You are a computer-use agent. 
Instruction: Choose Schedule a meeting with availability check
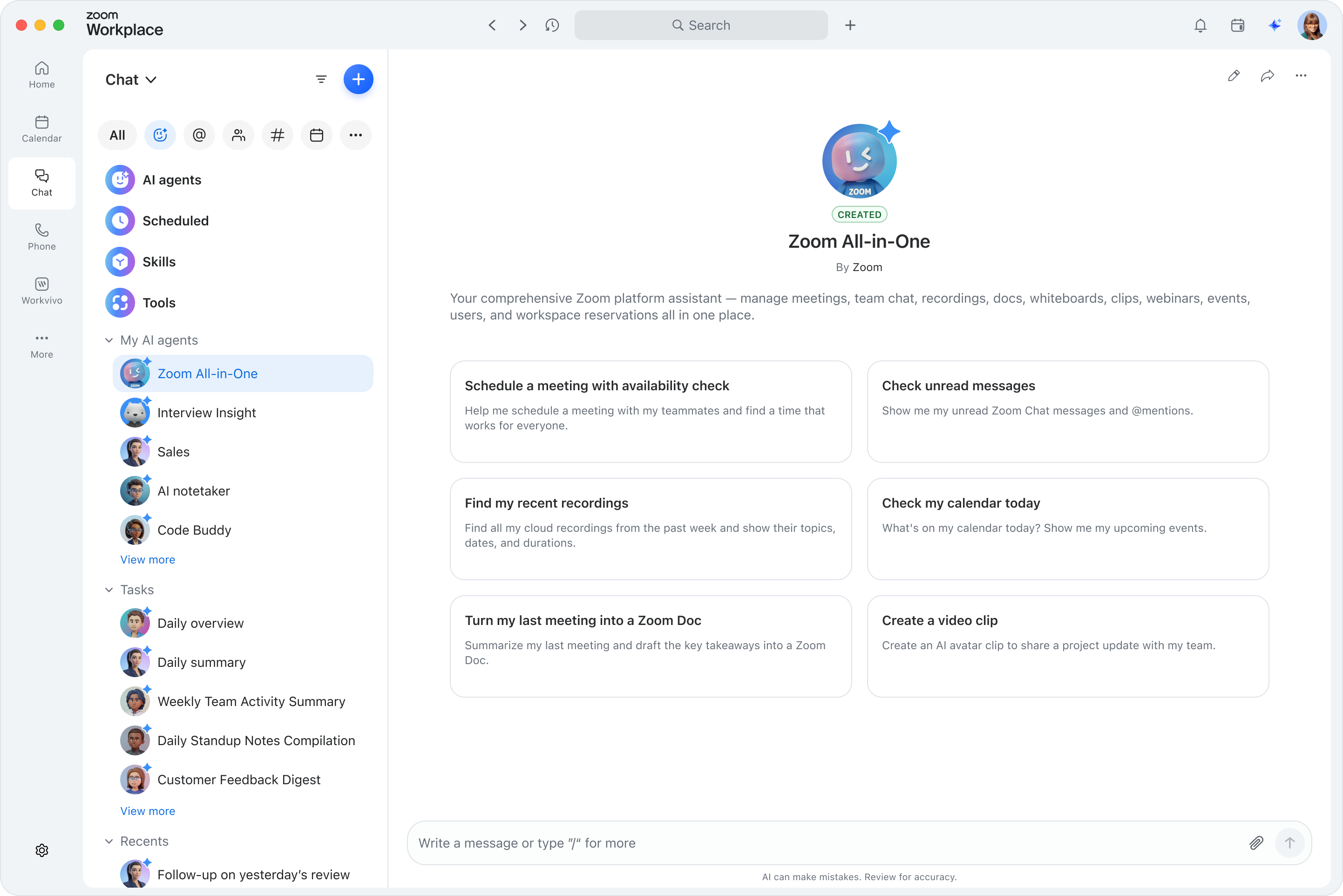(x=651, y=411)
